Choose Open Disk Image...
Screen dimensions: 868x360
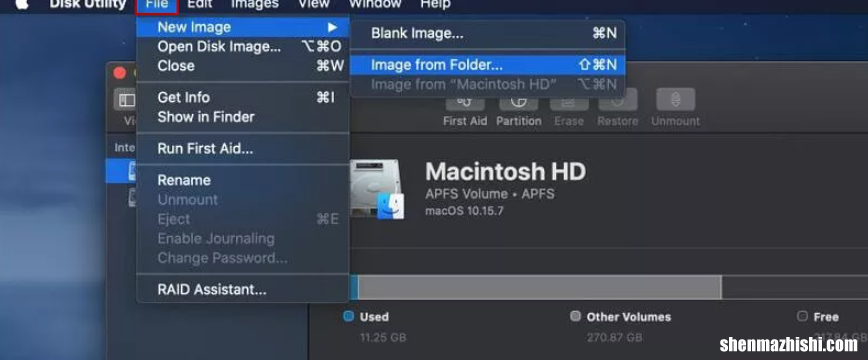click(243, 47)
